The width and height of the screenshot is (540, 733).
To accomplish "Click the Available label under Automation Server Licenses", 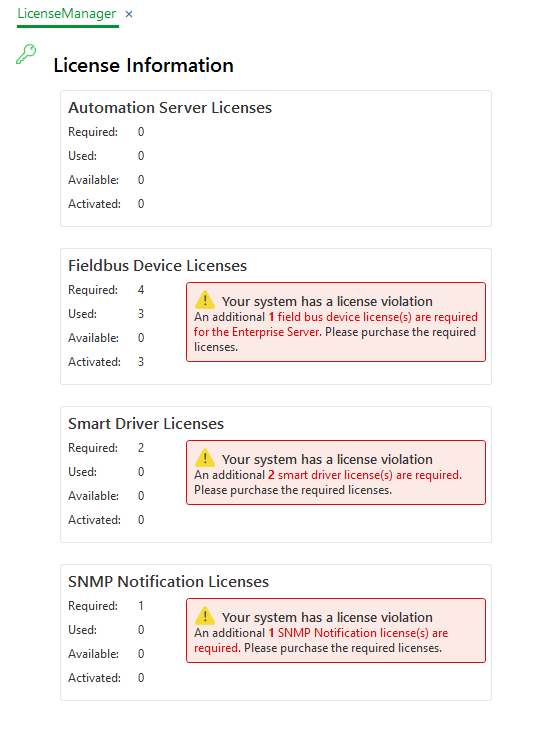I will tap(94, 180).
